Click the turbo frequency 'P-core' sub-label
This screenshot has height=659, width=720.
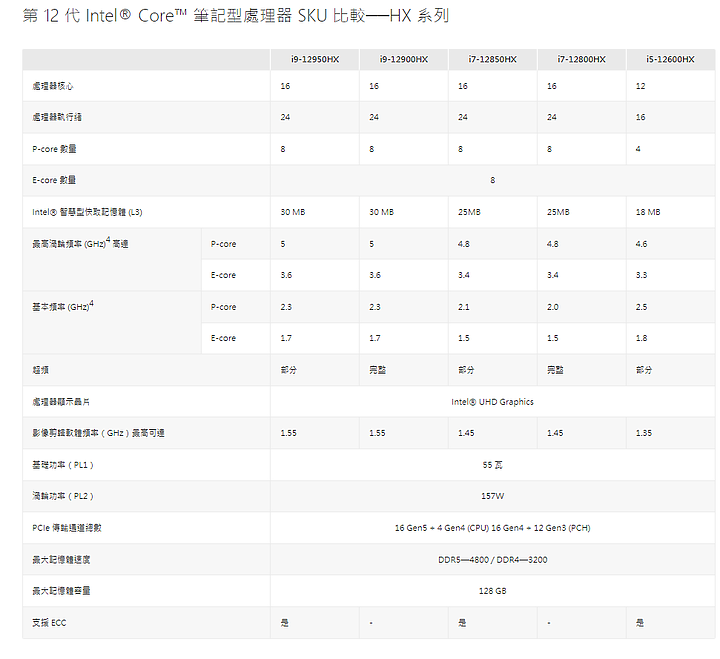pos(223,244)
